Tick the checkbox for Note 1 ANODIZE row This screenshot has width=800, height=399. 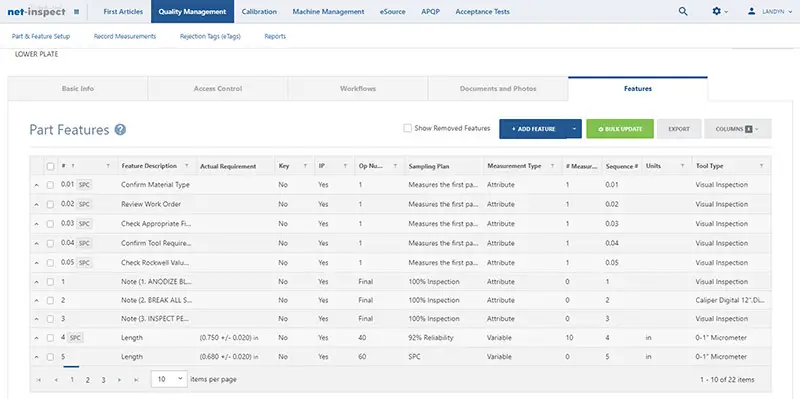(50, 282)
